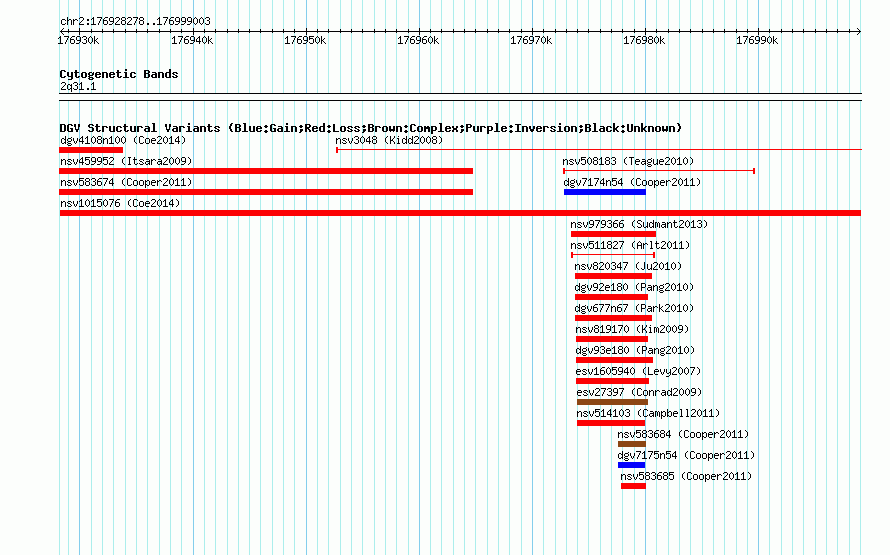890x555 pixels.
Task: Click the 176950k ruler label
Action: (305, 40)
